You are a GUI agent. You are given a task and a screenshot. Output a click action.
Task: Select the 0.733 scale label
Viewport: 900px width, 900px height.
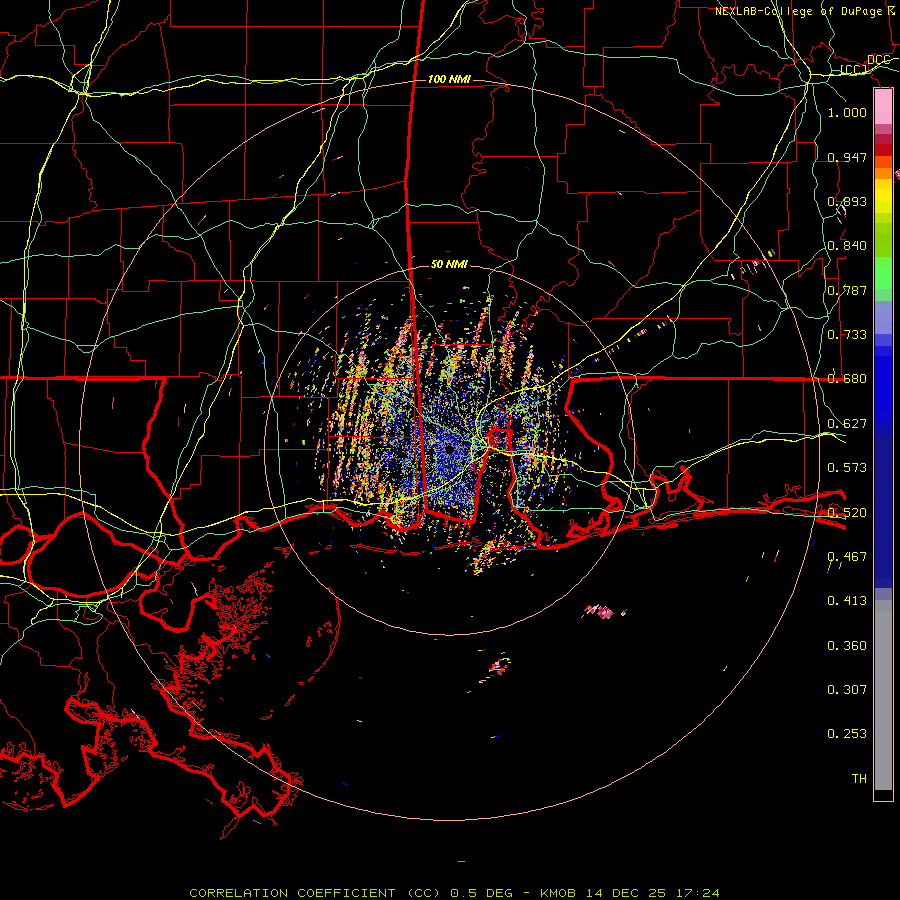click(847, 335)
